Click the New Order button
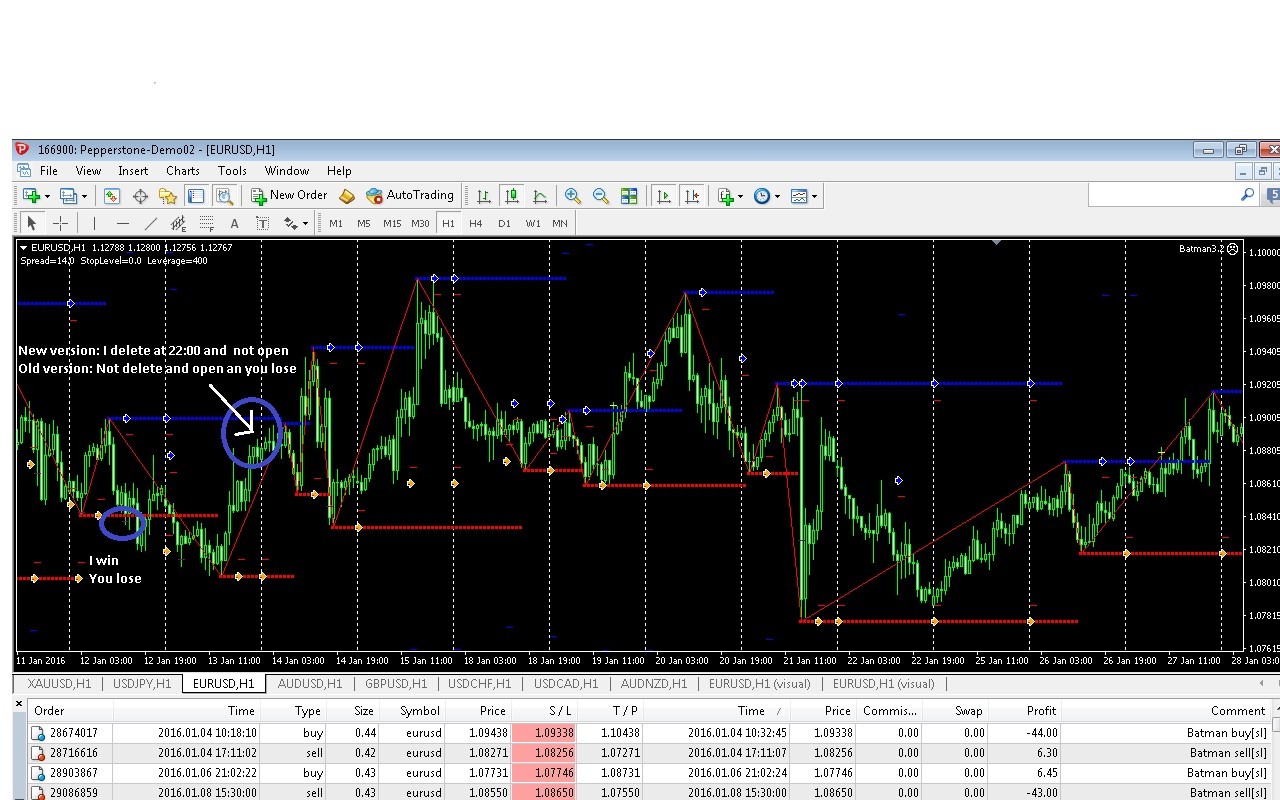The height and width of the screenshot is (800, 1280). pos(289,196)
